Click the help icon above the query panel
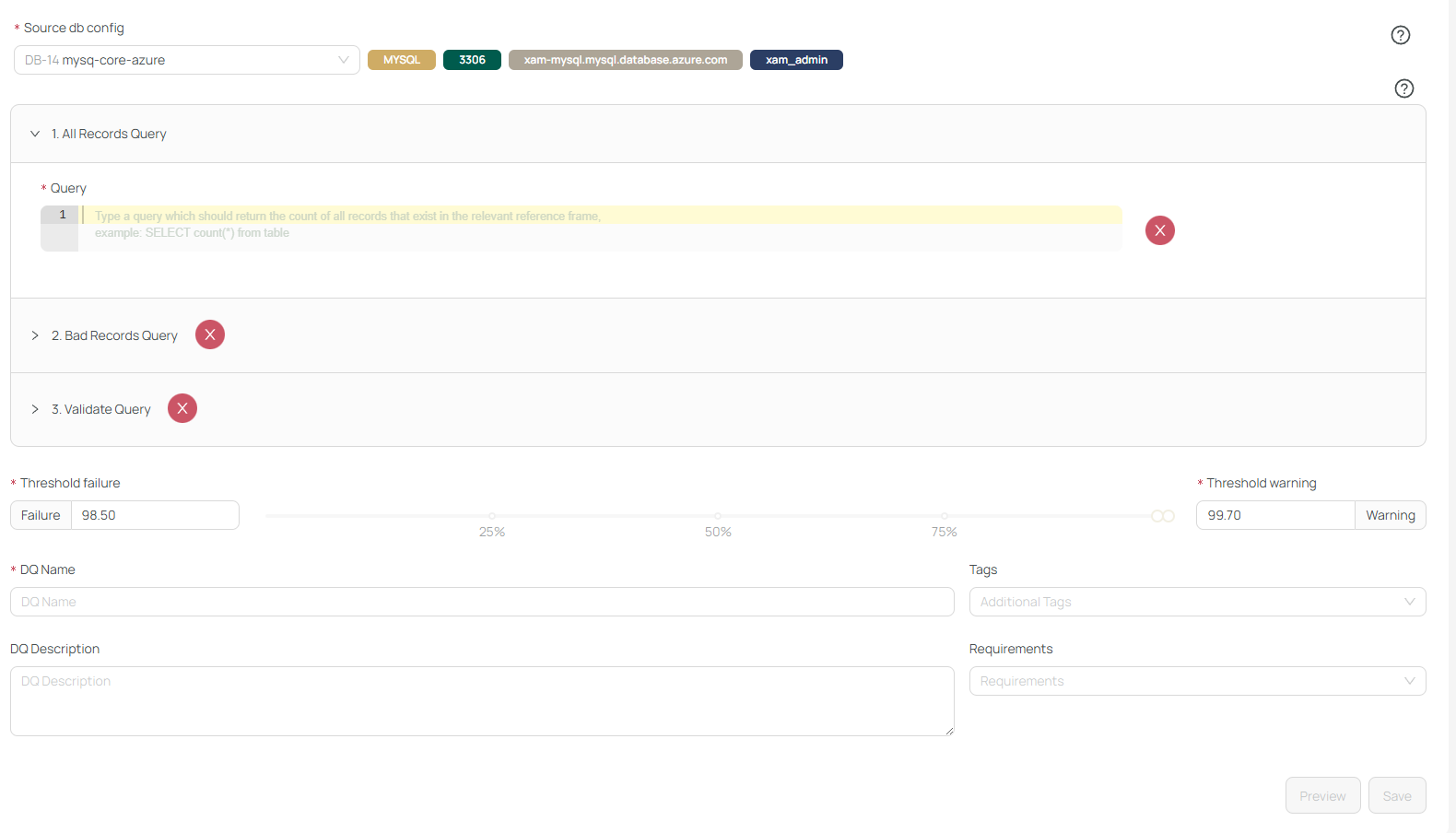Viewport: 1456px width, 833px height. 1403,88
